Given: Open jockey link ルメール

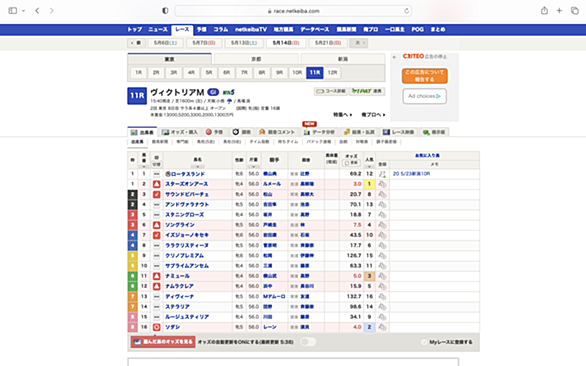Looking at the screenshot, I should 272,184.
